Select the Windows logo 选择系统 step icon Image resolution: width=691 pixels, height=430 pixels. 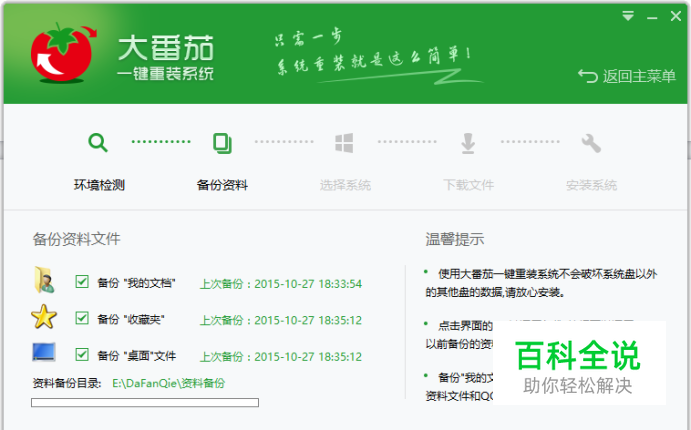pos(344,143)
